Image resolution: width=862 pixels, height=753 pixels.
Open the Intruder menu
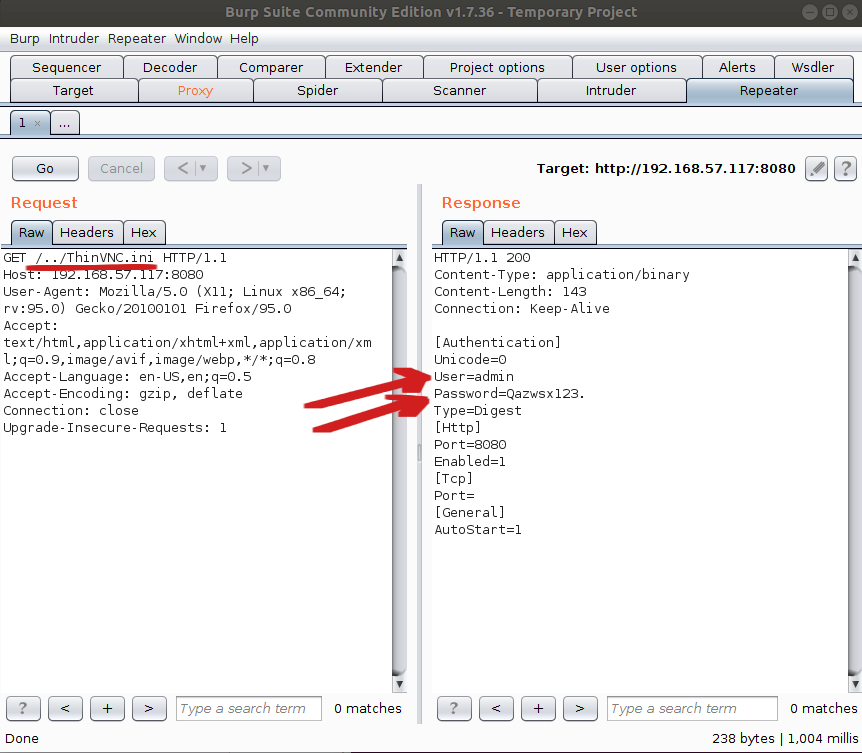[74, 38]
